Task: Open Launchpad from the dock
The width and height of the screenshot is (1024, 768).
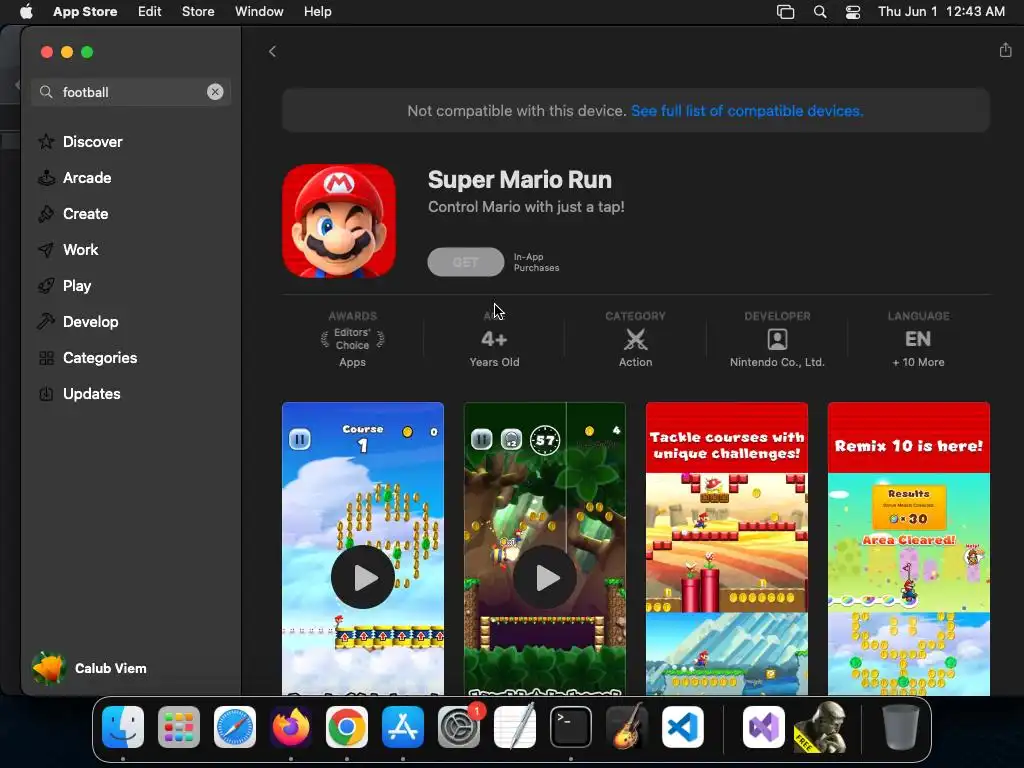Action: tap(179, 727)
